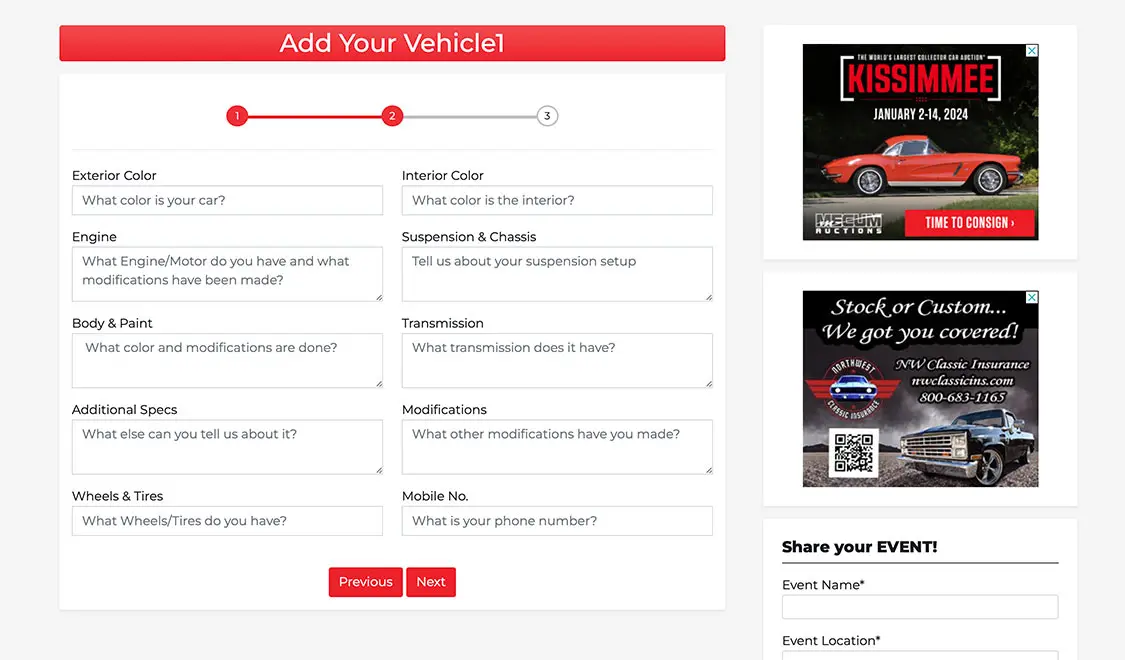Click the AdChoices icon on Kissimmee ad
Viewport: 1125px width, 660px height.
1032,51
